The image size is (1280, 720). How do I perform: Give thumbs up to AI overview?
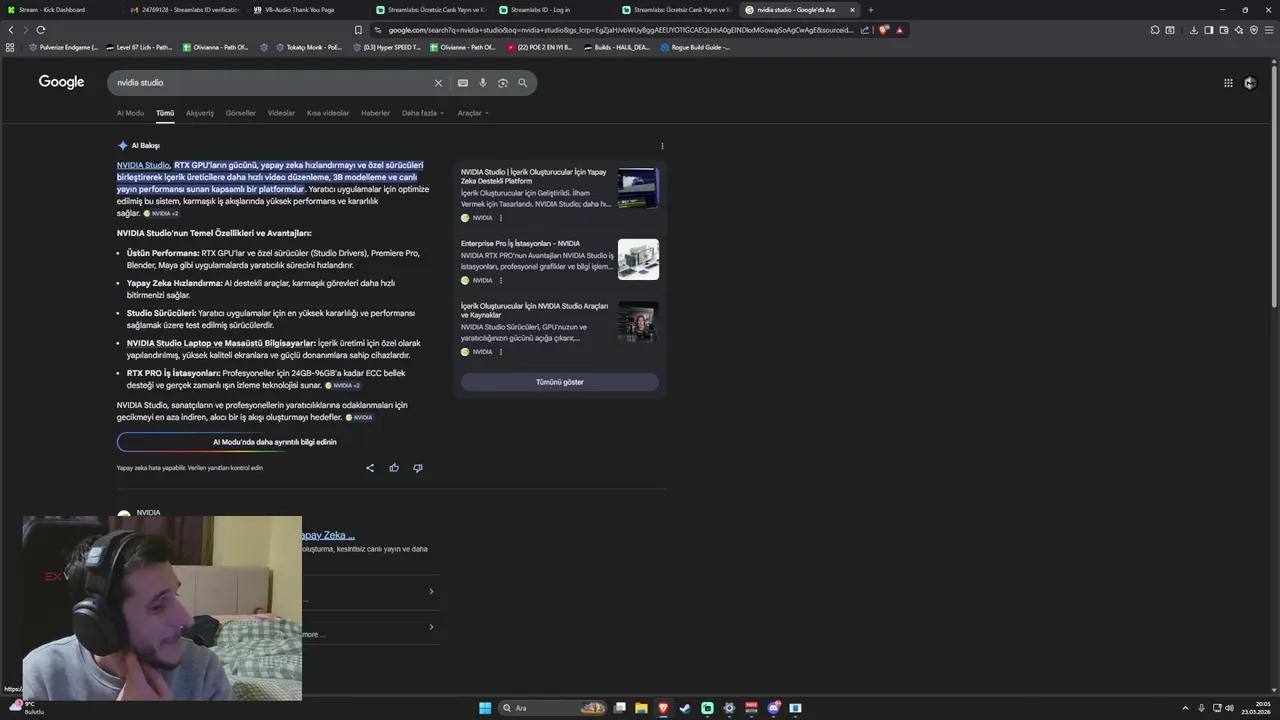tap(394, 468)
